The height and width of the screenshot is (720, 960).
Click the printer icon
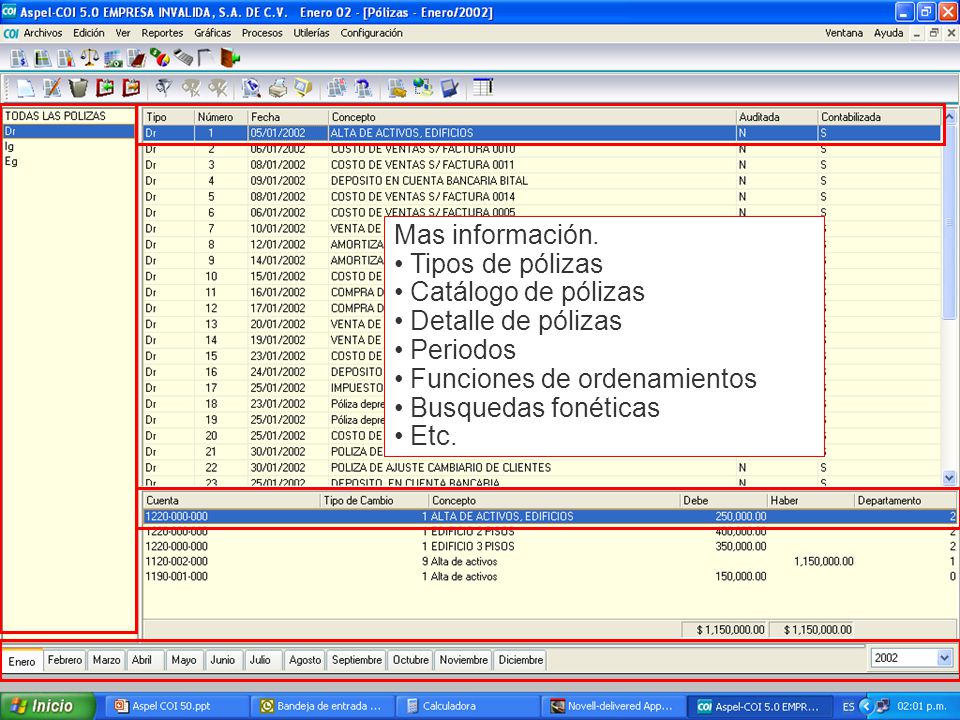click(x=277, y=88)
